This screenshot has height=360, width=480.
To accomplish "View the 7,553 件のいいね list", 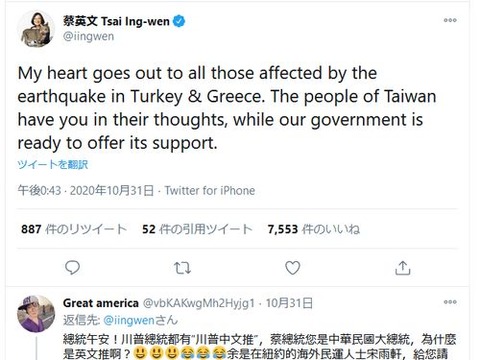I will [314, 229].
